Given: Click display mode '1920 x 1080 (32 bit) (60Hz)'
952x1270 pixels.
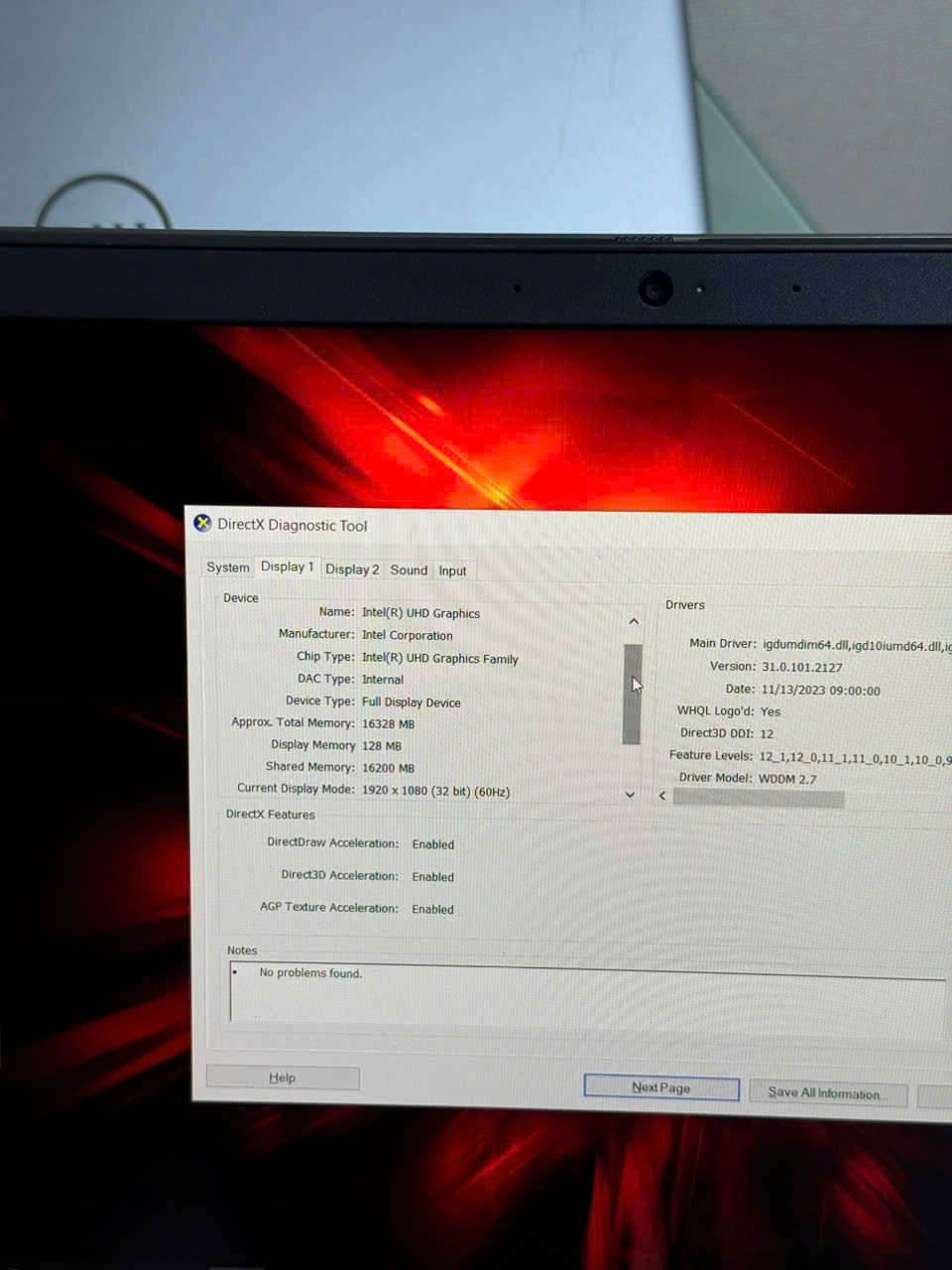Looking at the screenshot, I should 435,792.
